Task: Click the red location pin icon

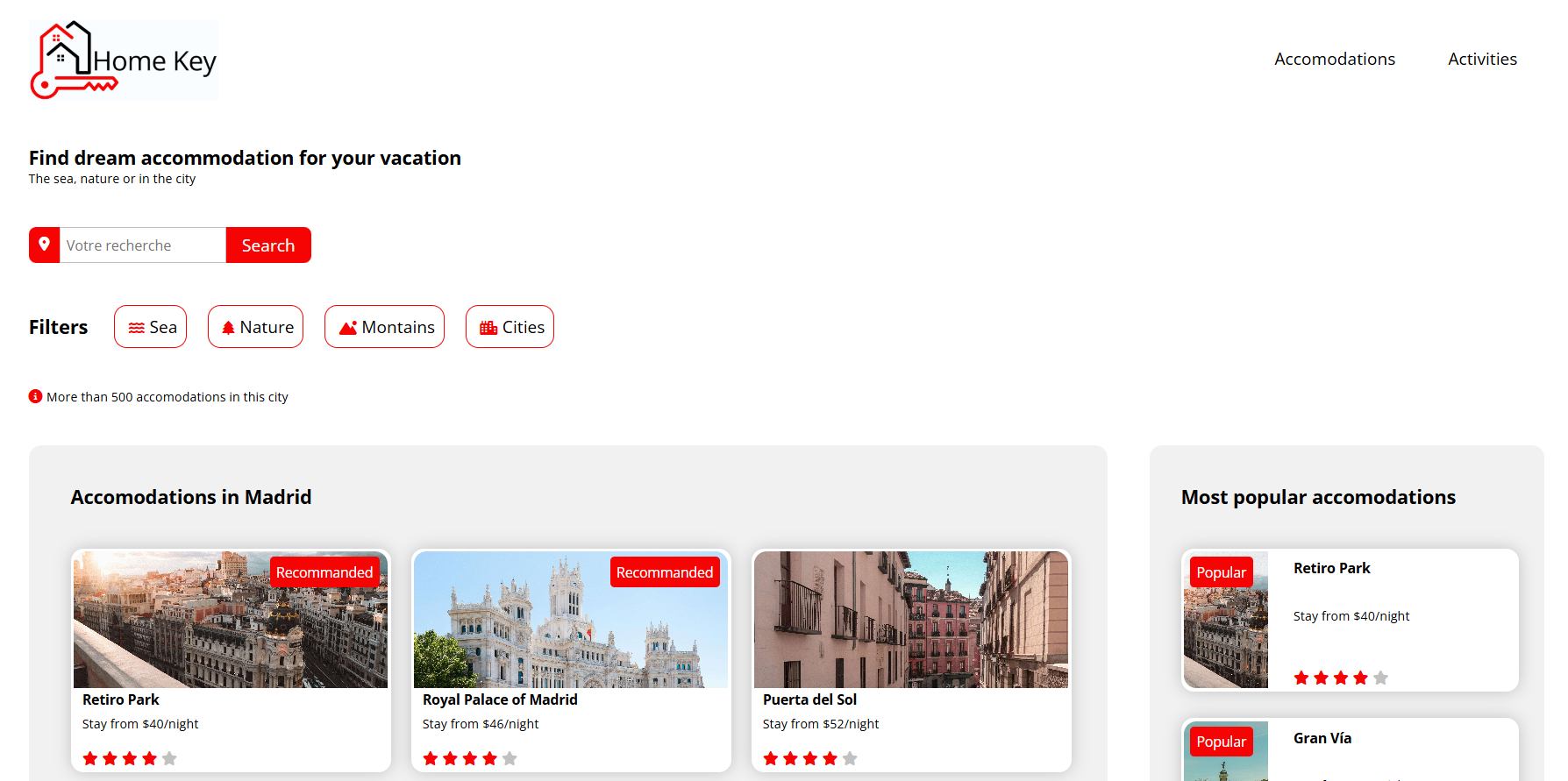Action: 44,245
